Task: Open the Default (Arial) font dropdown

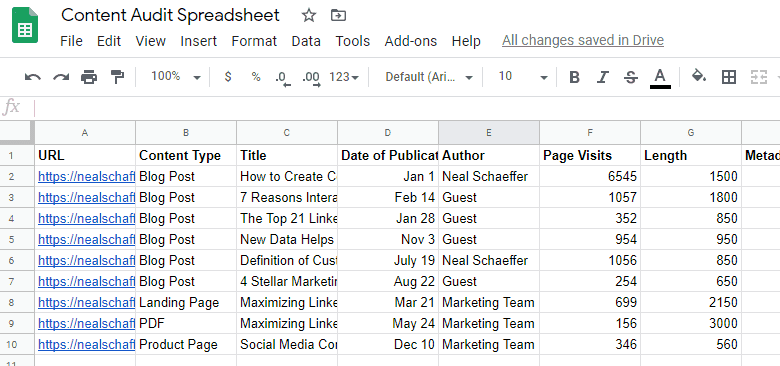Action: coord(429,77)
